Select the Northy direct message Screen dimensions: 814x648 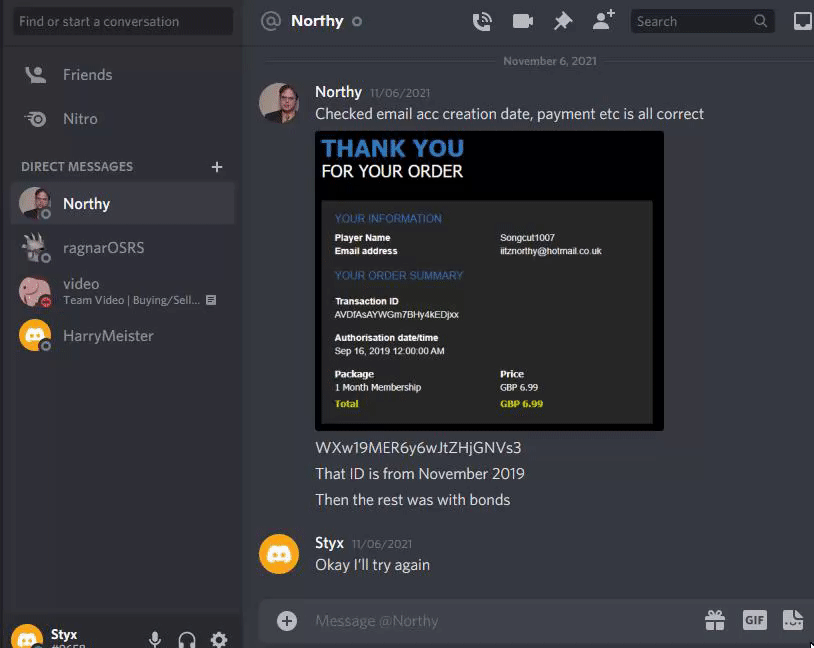[123, 204]
